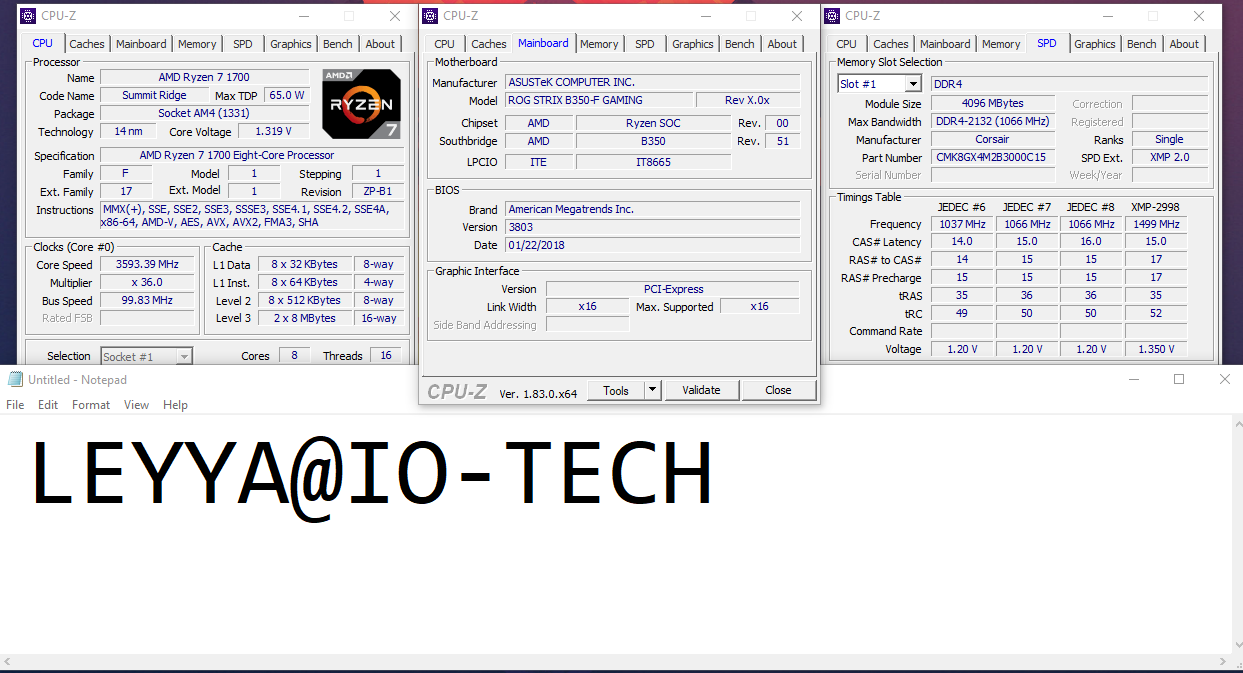Open Memory tab in the SPD window
The width and height of the screenshot is (1243, 673).
click(1001, 44)
